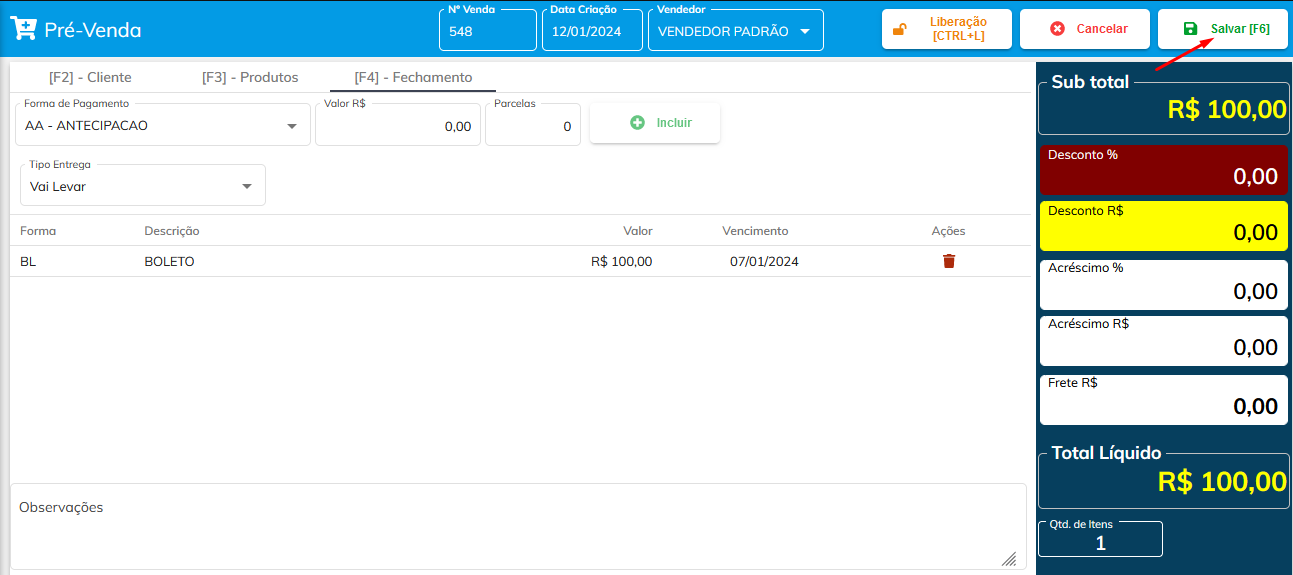The width and height of the screenshot is (1293, 575).
Task: Open the Vendedor dropdown
Action: (736, 30)
